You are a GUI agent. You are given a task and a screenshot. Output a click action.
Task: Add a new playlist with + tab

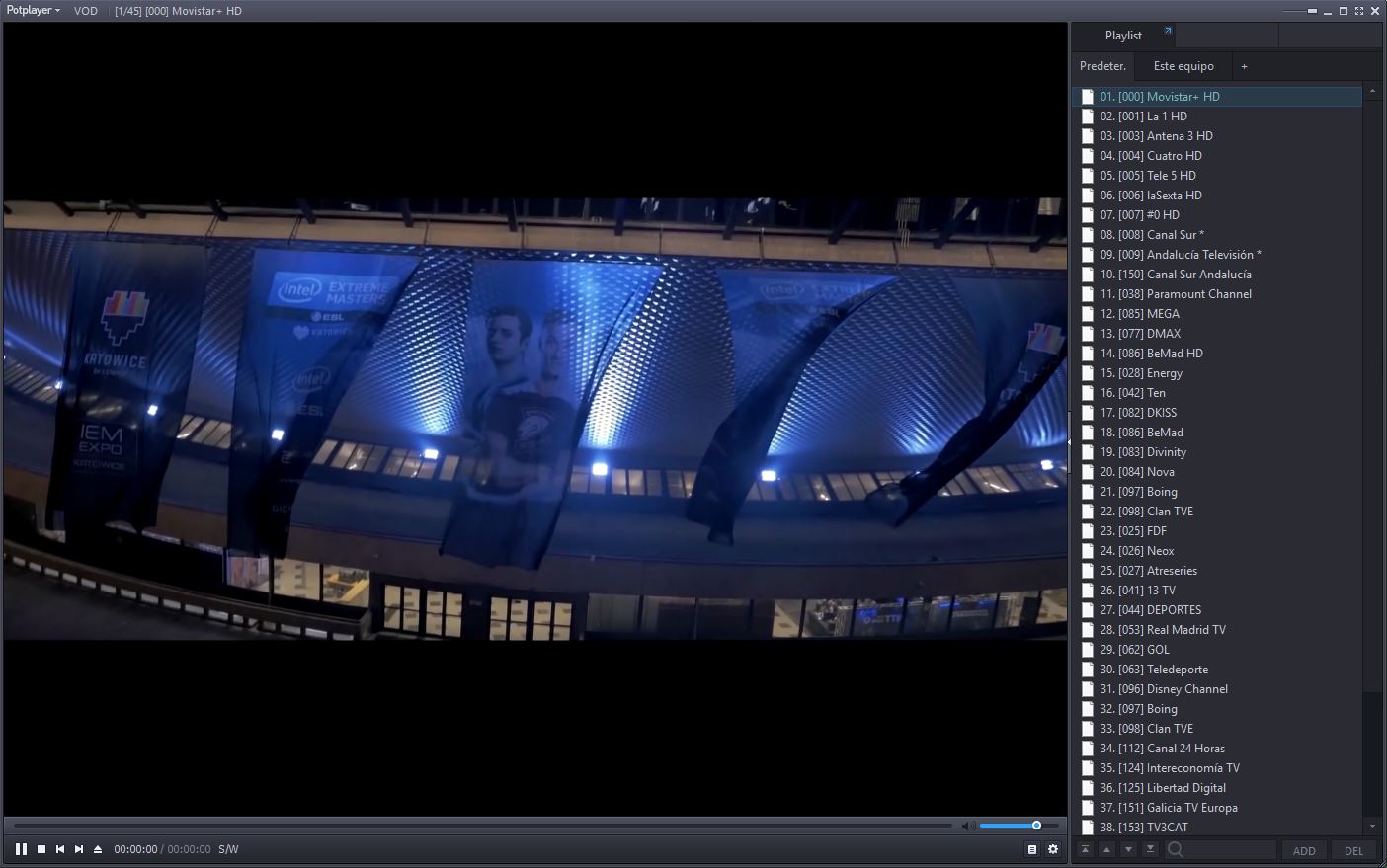(1244, 66)
